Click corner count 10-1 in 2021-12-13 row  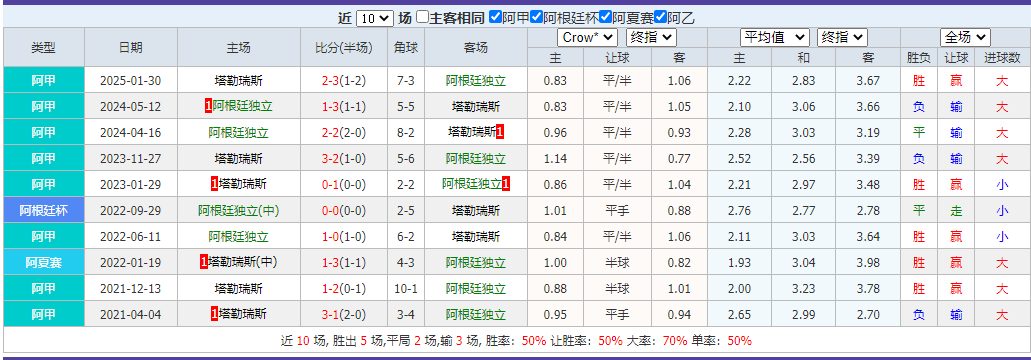[x=406, y=288]
